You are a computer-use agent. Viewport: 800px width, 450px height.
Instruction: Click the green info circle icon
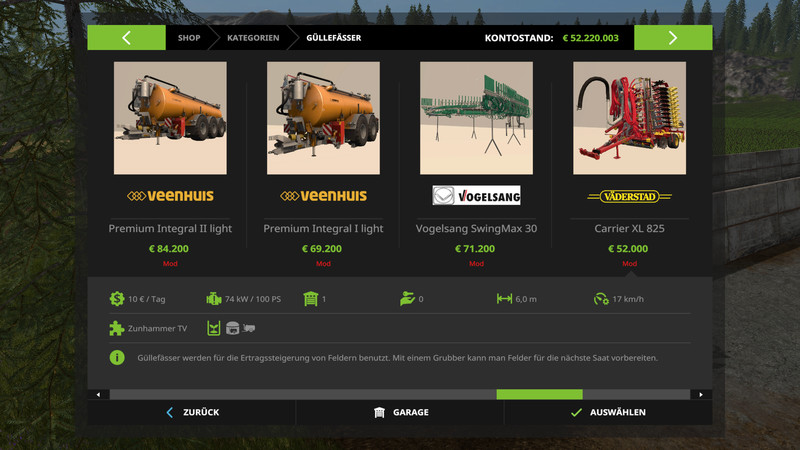[x=117, y=358]
